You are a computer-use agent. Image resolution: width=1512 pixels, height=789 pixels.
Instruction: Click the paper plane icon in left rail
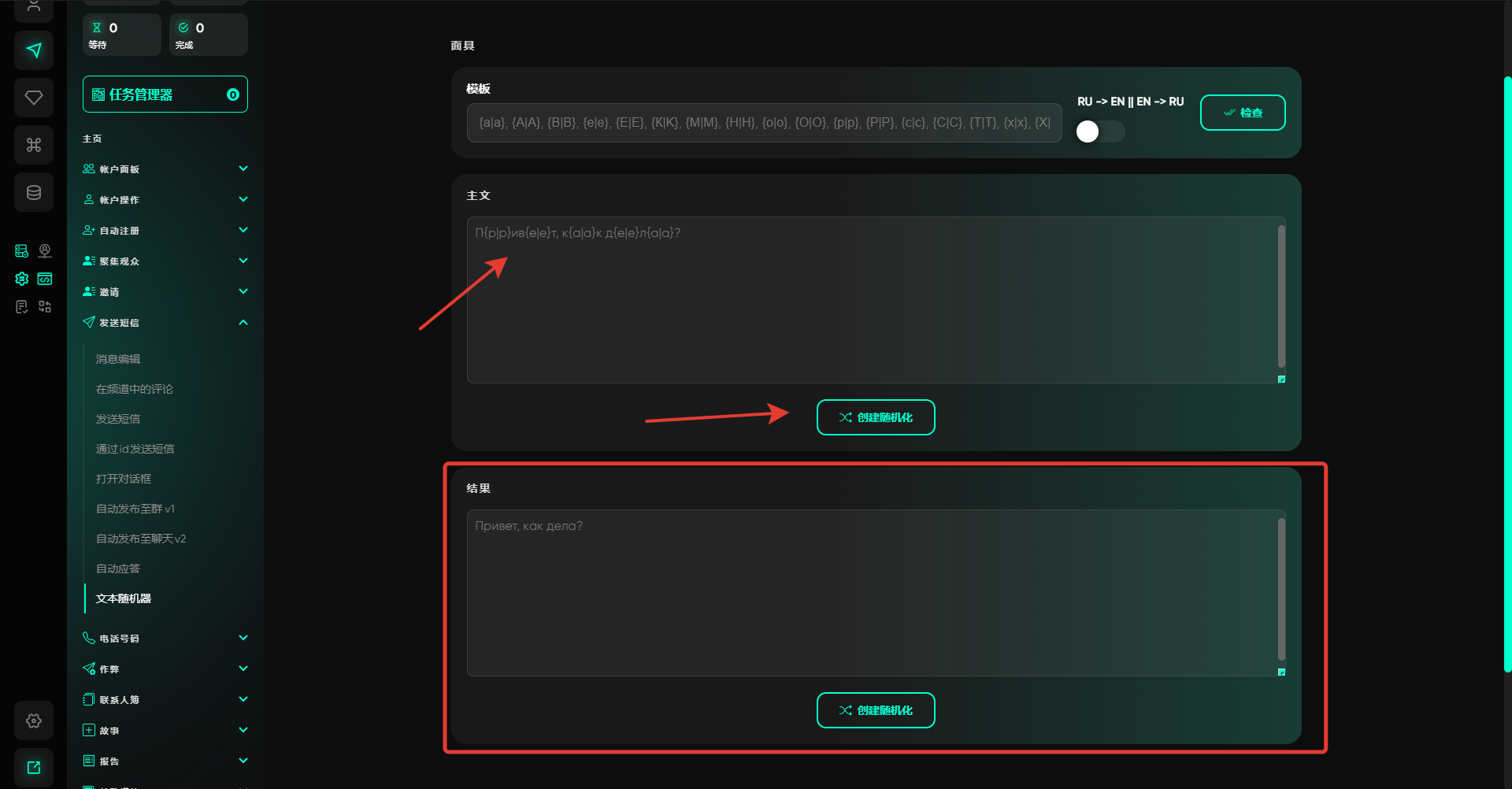click(x=34, y=50)
